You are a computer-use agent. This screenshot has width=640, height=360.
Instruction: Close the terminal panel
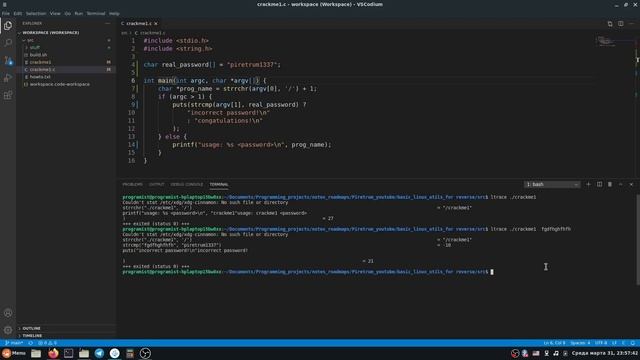coord(631,184)
